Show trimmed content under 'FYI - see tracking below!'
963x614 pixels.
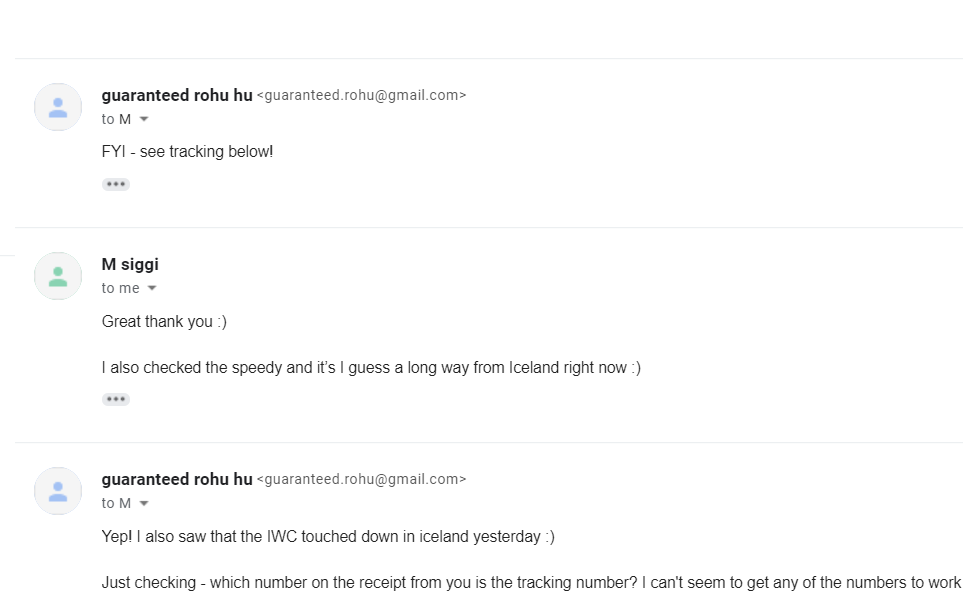[116, 184]
